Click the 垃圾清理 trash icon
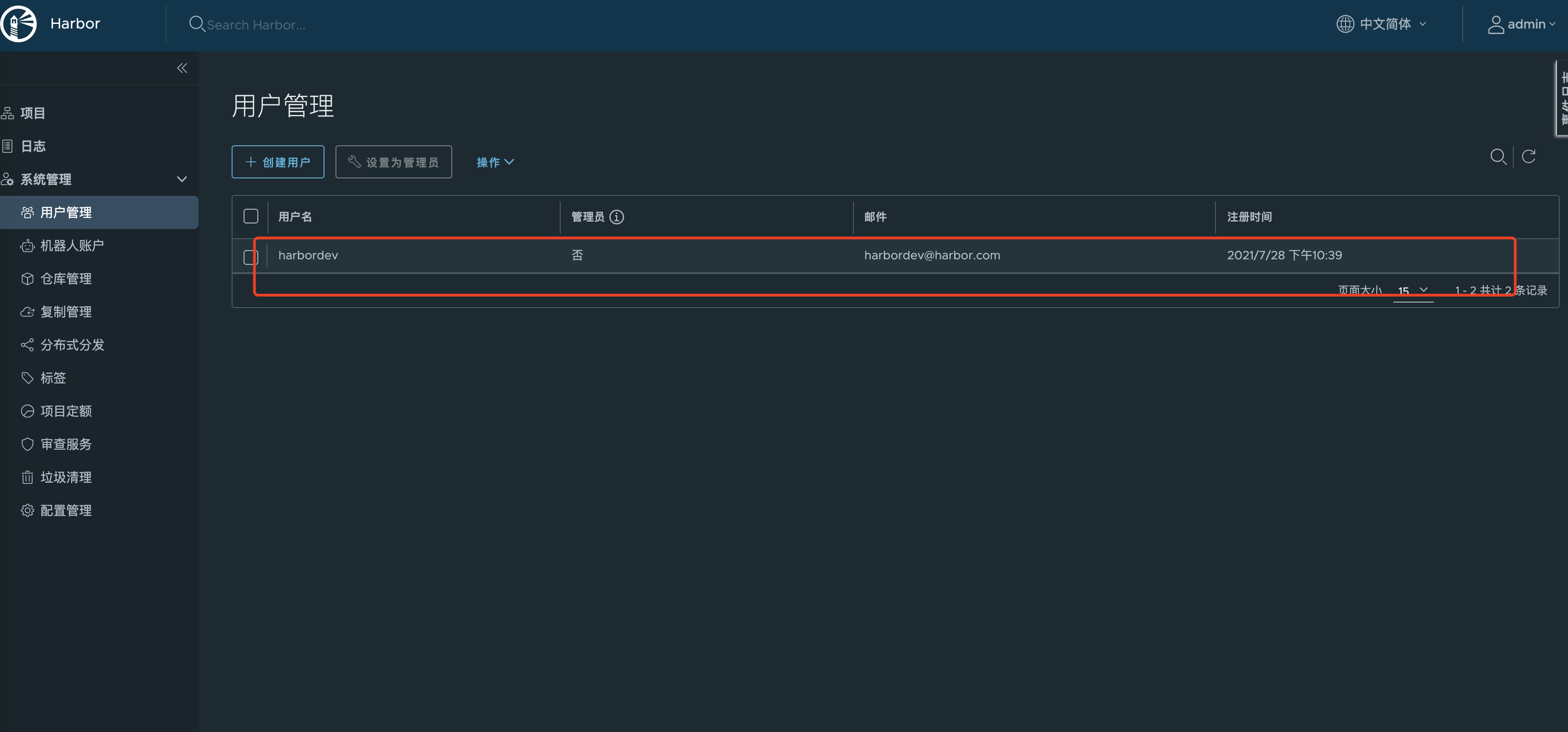 [28, 477]
